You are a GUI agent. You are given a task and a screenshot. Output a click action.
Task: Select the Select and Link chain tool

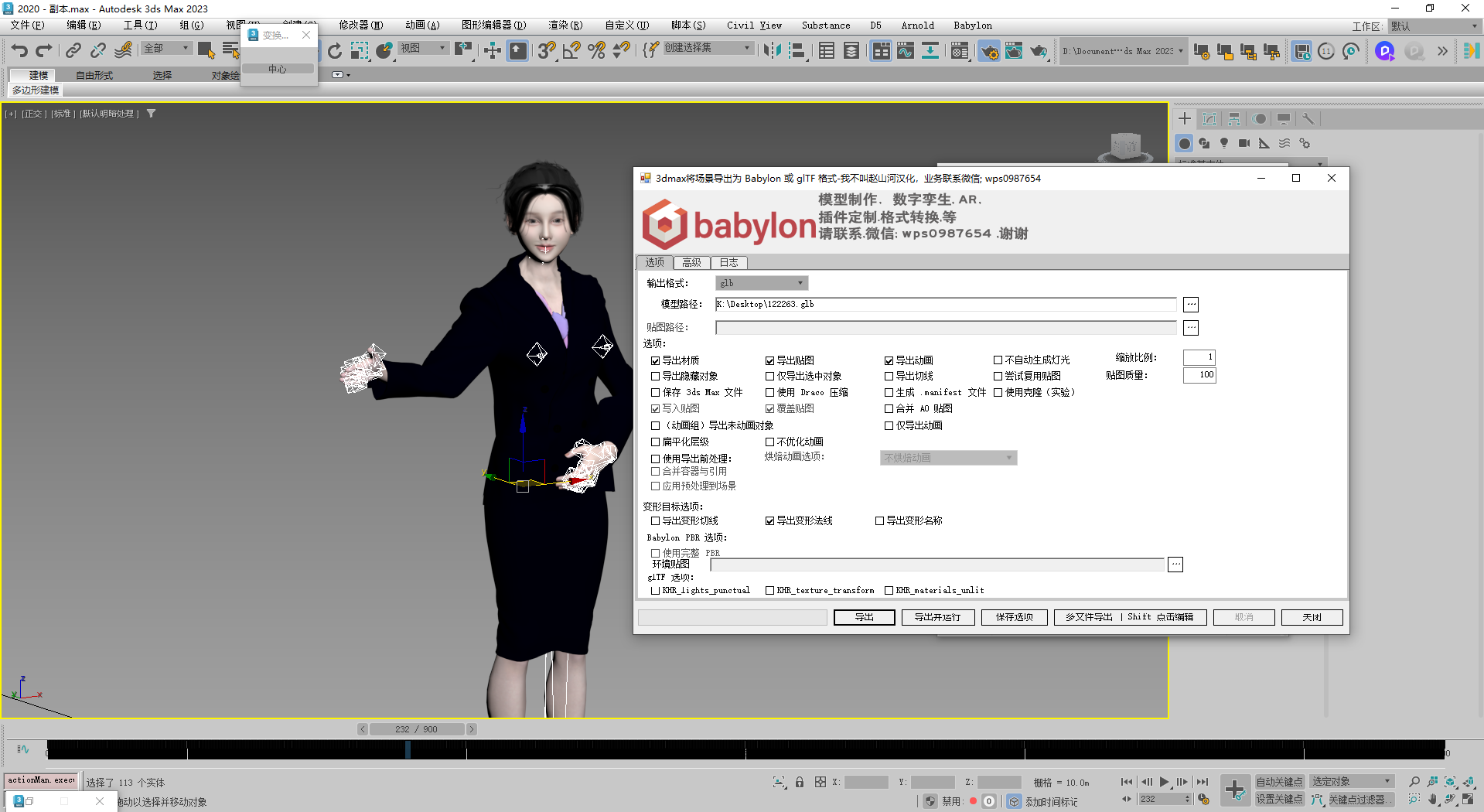73,51
